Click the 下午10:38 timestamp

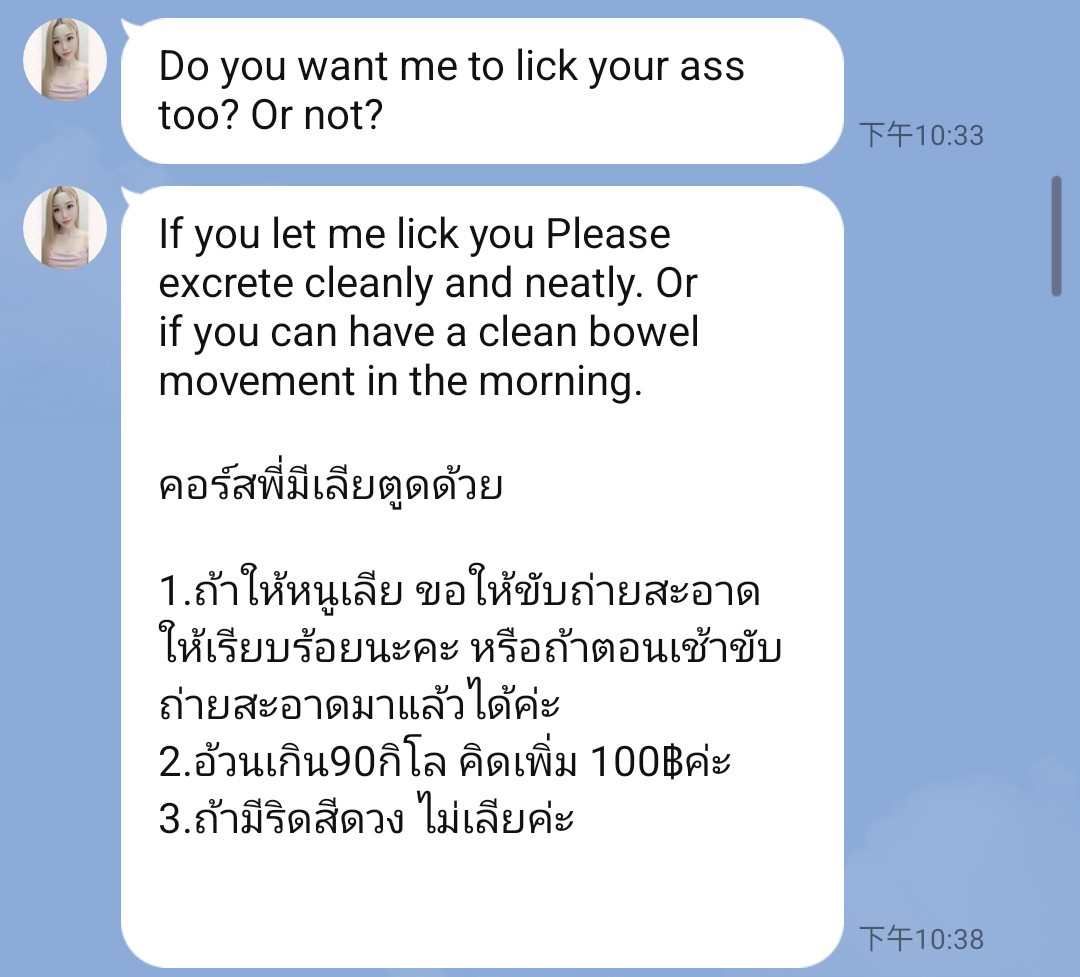(921, 939)
